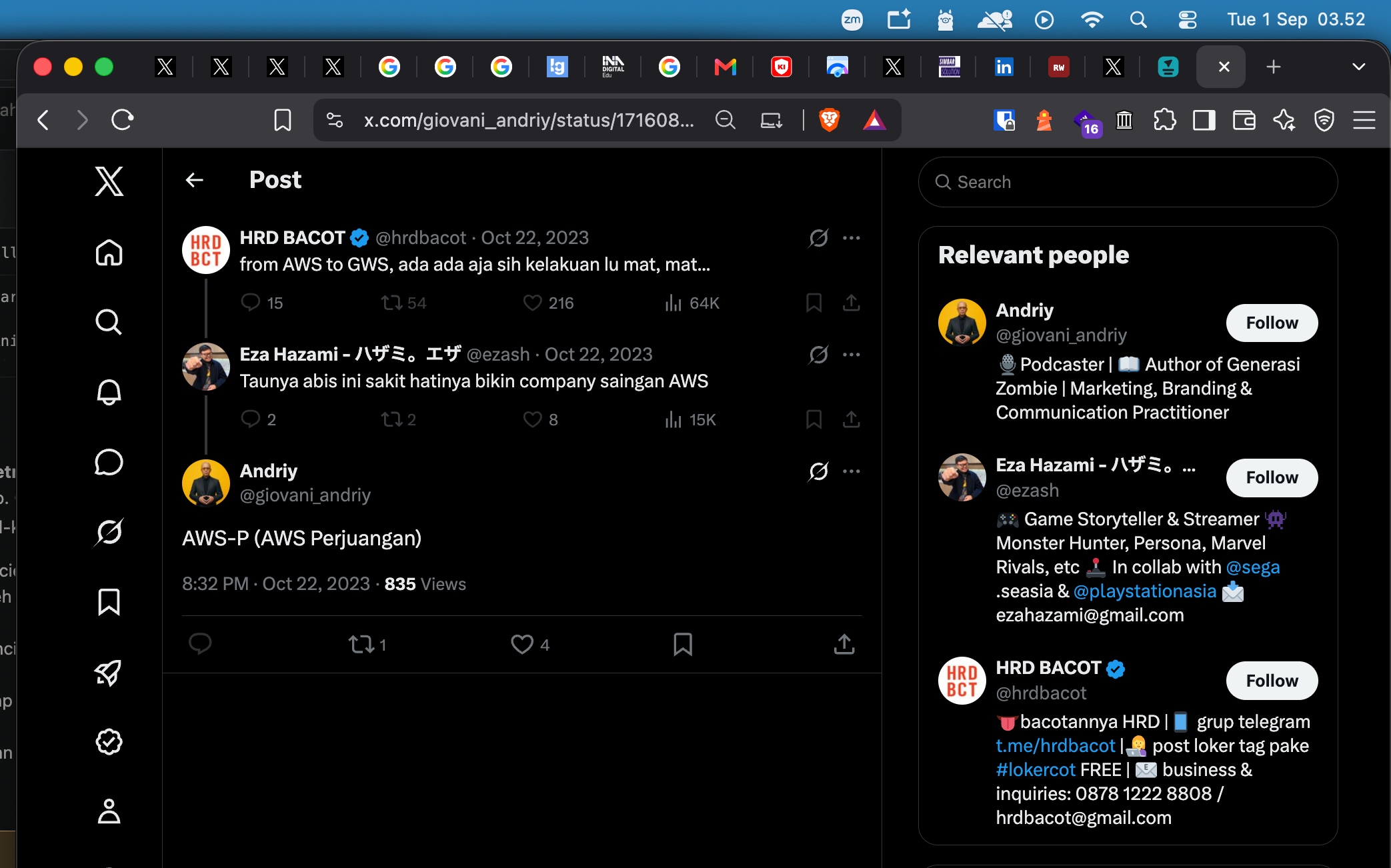Open more options on Eza Hazami's post
The height and width of the screenshot is (868, 1391).
point(852,355)
